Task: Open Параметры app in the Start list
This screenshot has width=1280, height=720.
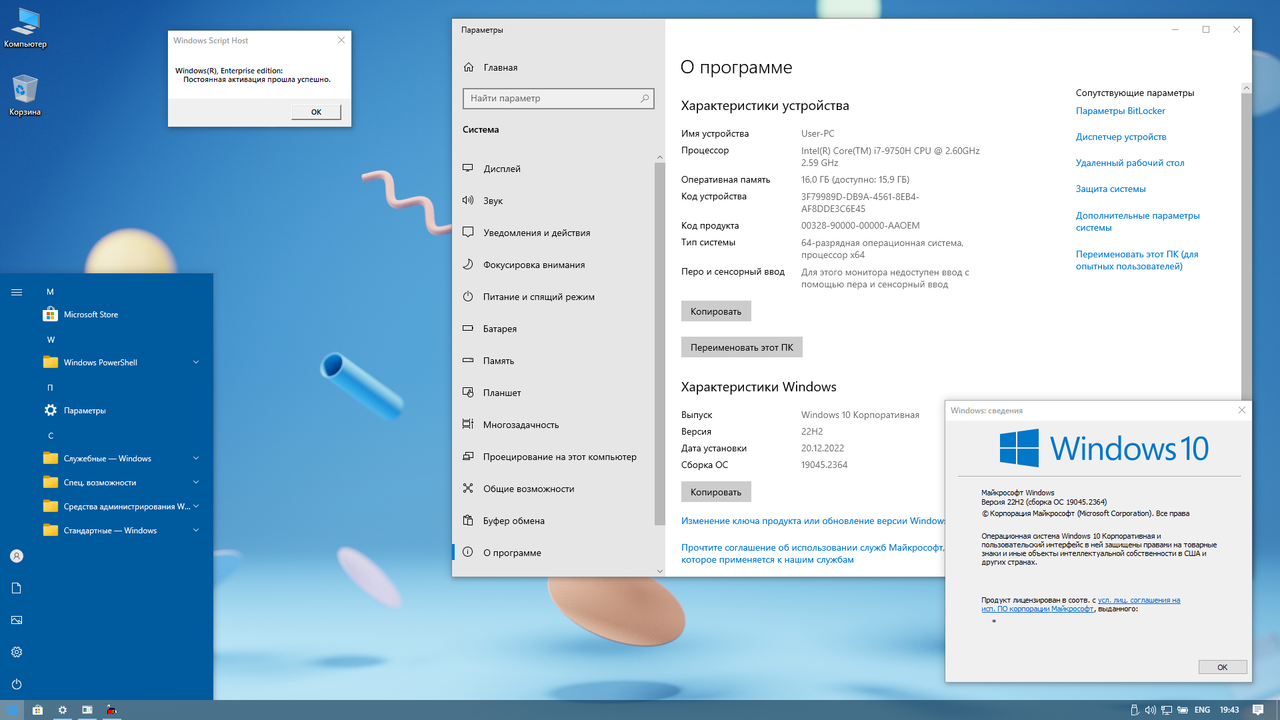Action: 123,410
